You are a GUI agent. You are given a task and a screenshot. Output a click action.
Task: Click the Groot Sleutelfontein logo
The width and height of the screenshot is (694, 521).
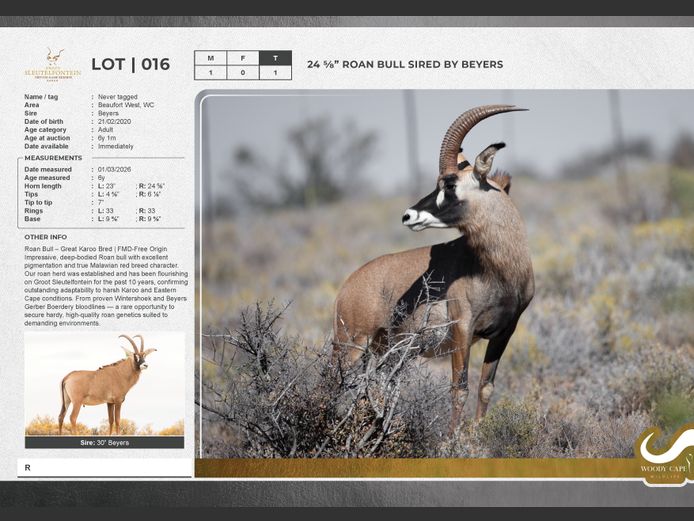pyautogui.click(x=53, y=64)
